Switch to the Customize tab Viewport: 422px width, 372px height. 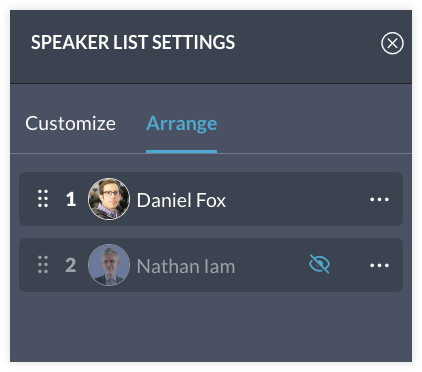click(70, 123)
